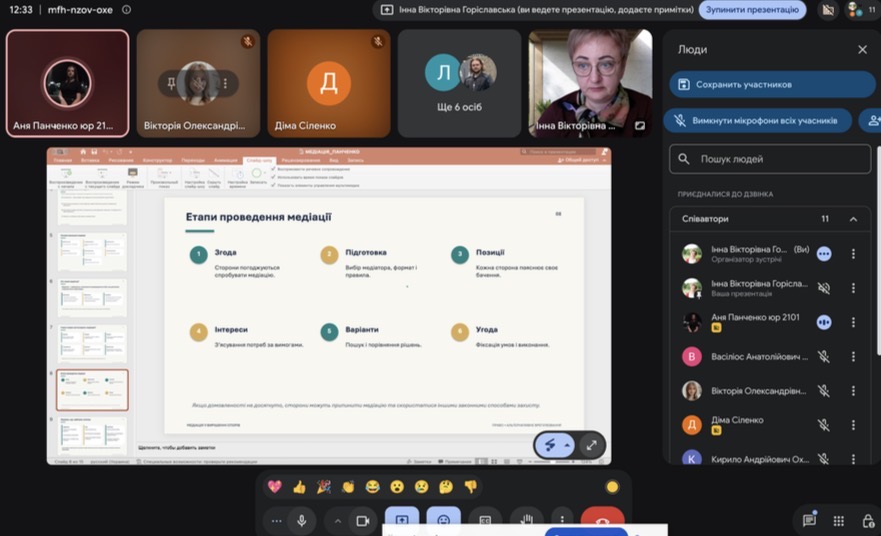This screenshot has height=536, width=881.
Task: Open the bottom bar more options menu
Action: (562, 520)
